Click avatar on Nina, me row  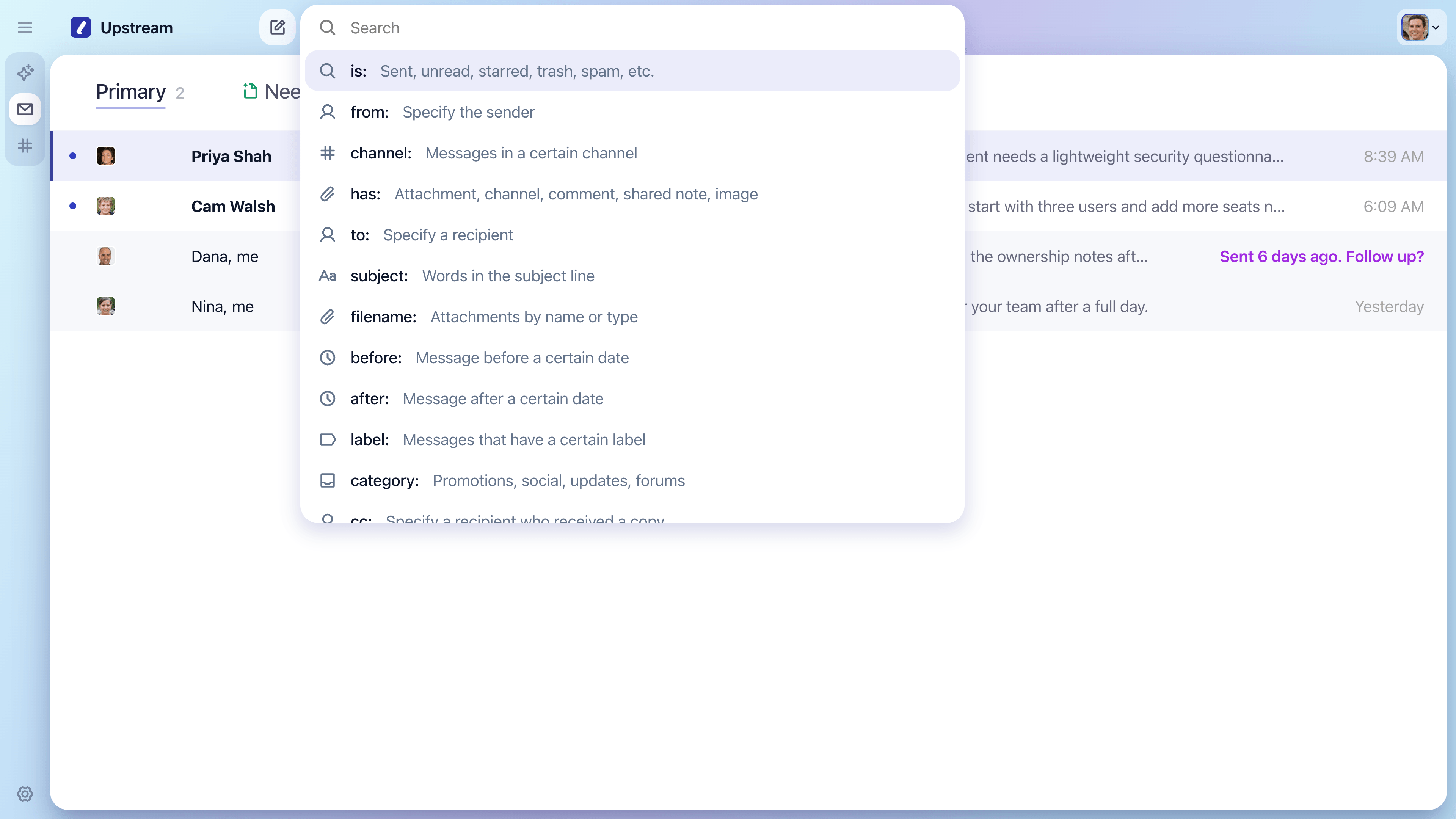106,306
